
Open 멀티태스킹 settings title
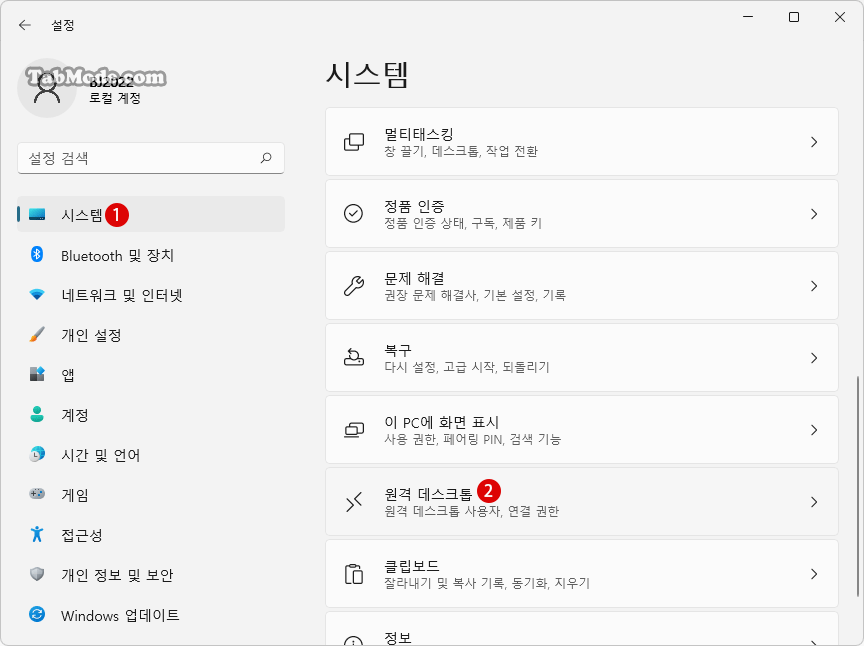[x=419, y=134]
